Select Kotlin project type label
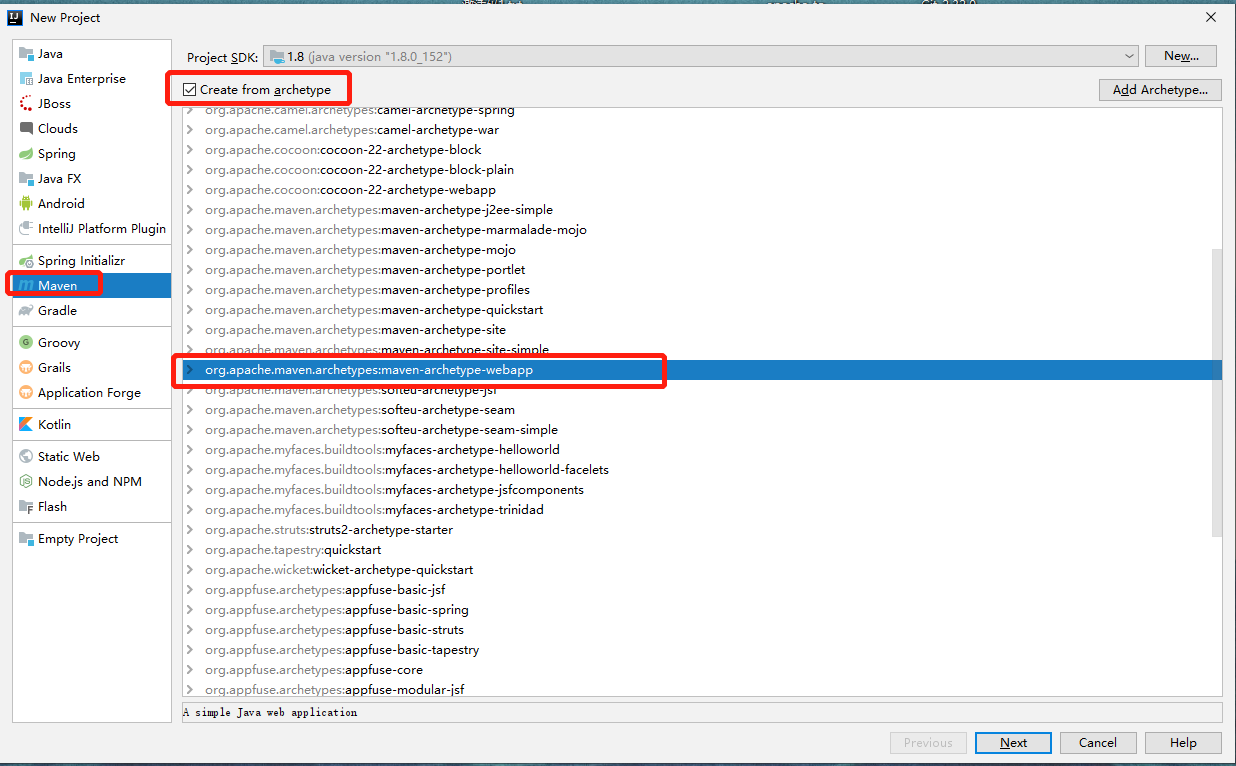 54,425
